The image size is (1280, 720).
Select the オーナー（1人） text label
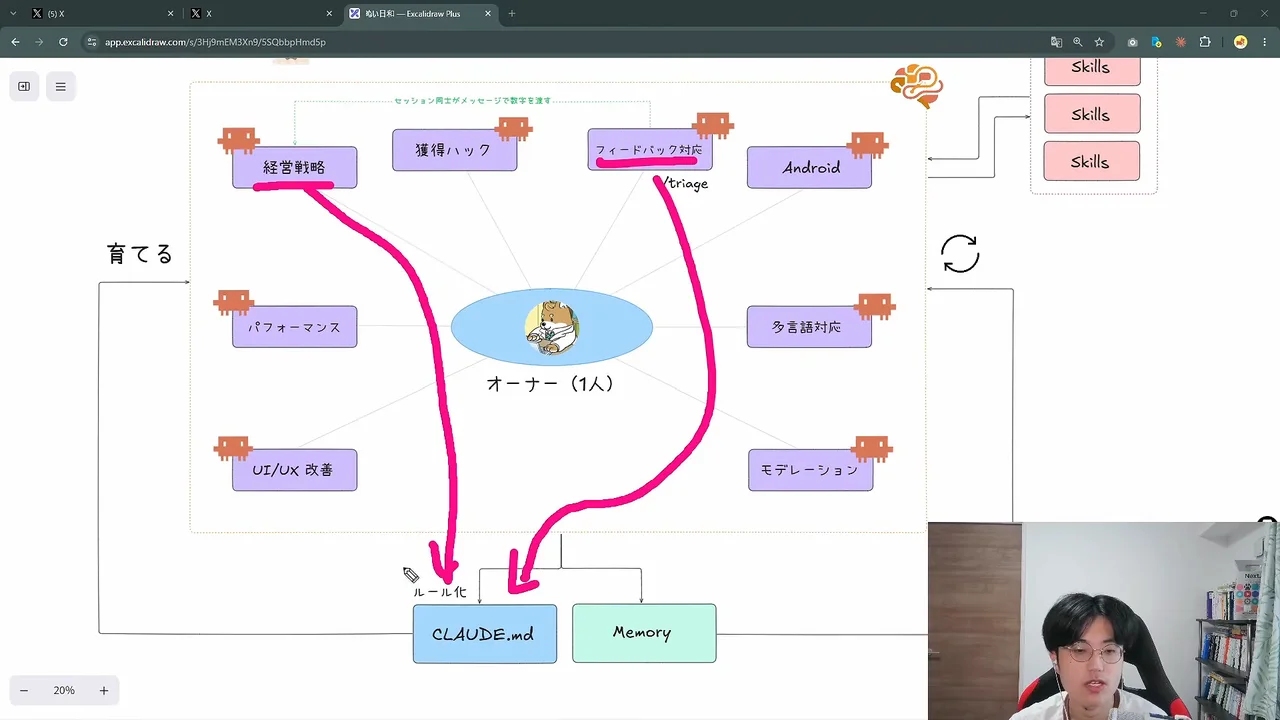(550, 383)
